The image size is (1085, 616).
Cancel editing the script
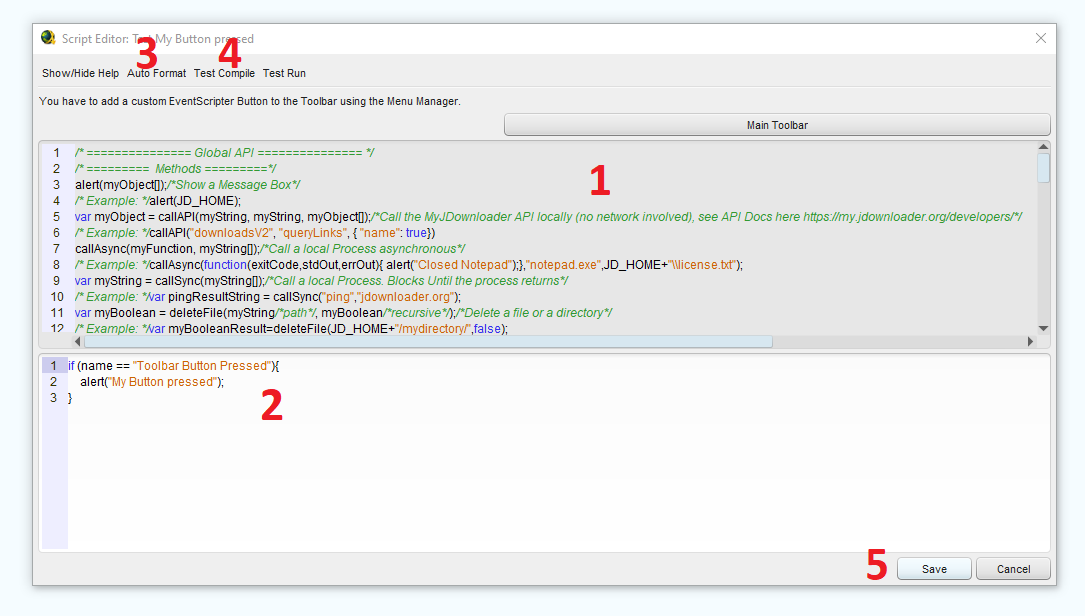pos(1013,569)
